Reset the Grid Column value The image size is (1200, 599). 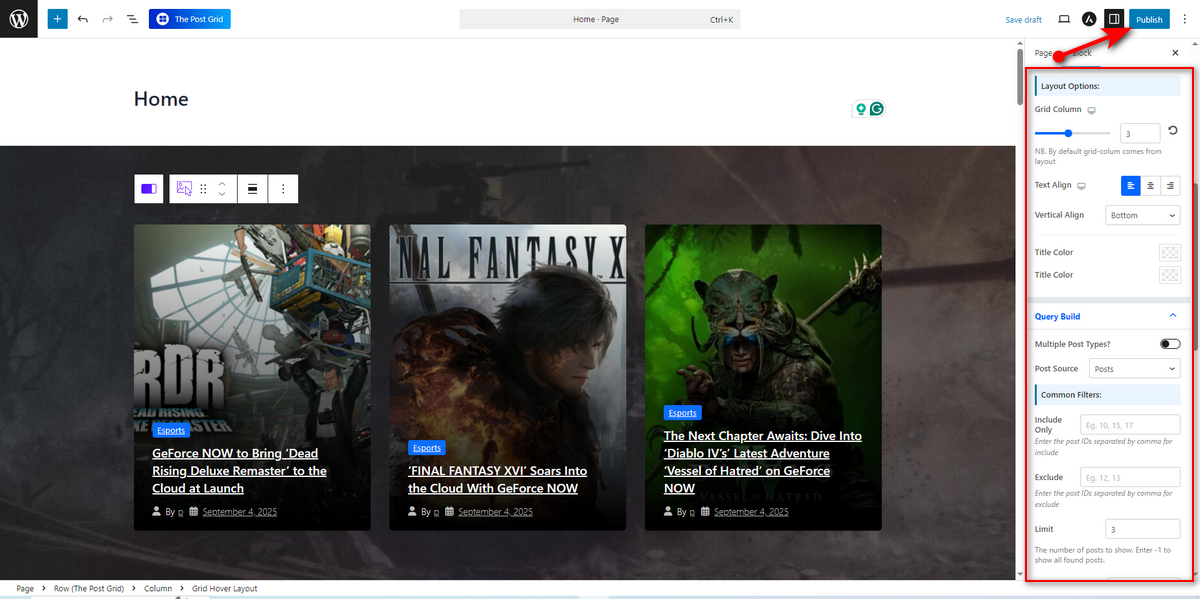coord(1173,131)
